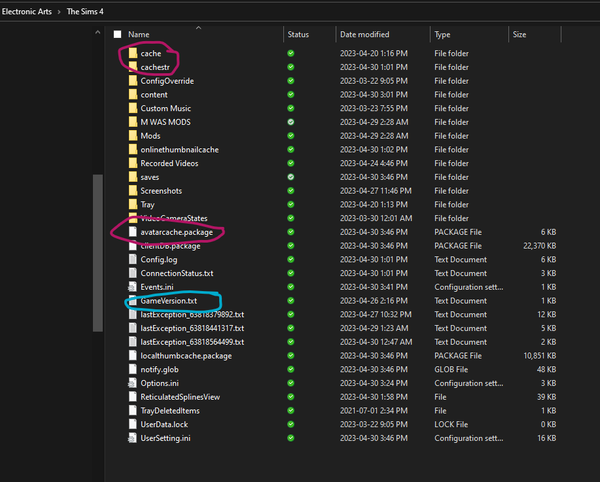Image resolution: width=600 pixels, height=482 pixels.
Task: Click the 48 KB size value
Action: coord(546,370)
